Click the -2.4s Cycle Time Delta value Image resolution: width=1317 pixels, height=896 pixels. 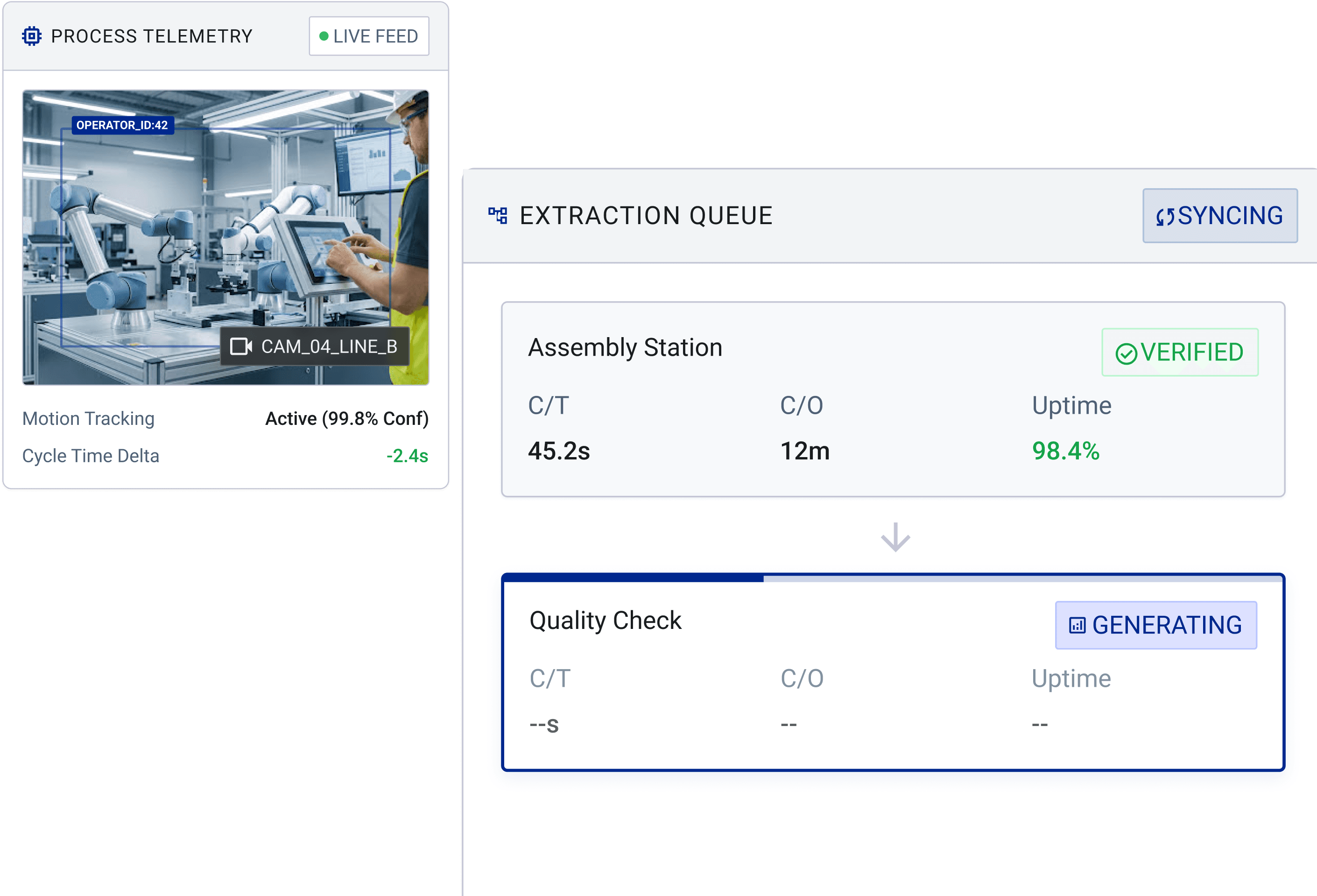[x=407, y=456]
